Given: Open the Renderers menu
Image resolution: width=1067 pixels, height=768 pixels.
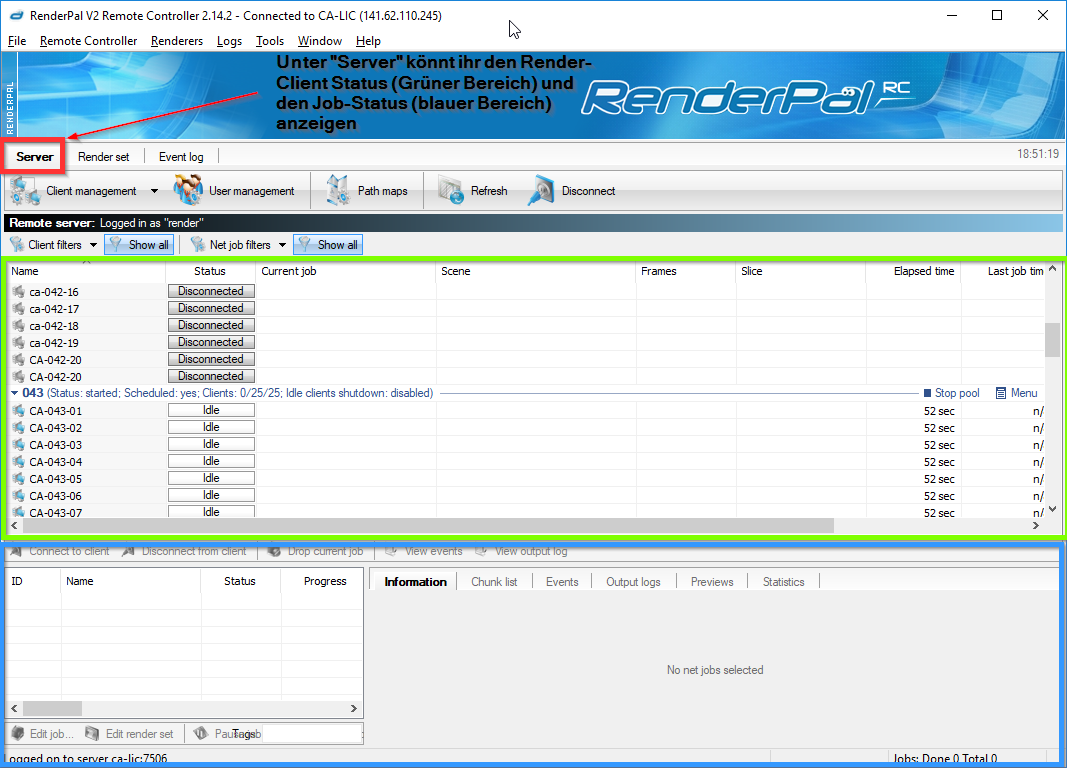Looking at the screenshot, I should (x=176, y=41).
